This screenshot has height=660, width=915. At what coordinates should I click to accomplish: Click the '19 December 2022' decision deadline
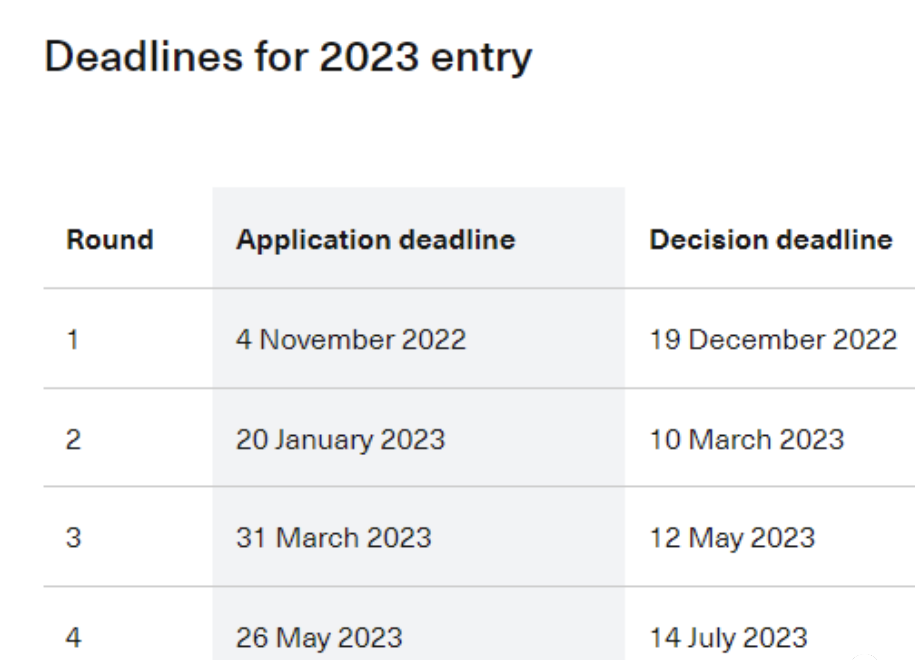click(773, 339)
